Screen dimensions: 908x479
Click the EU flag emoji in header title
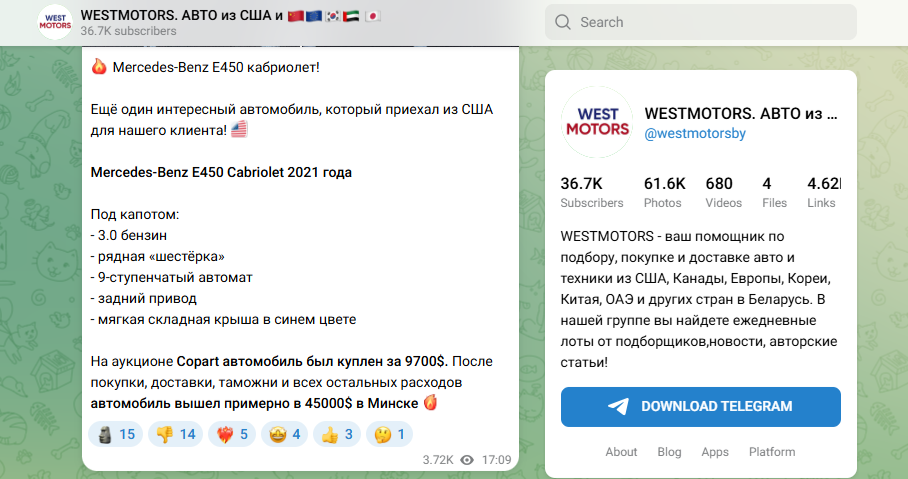tap(314, 16)
